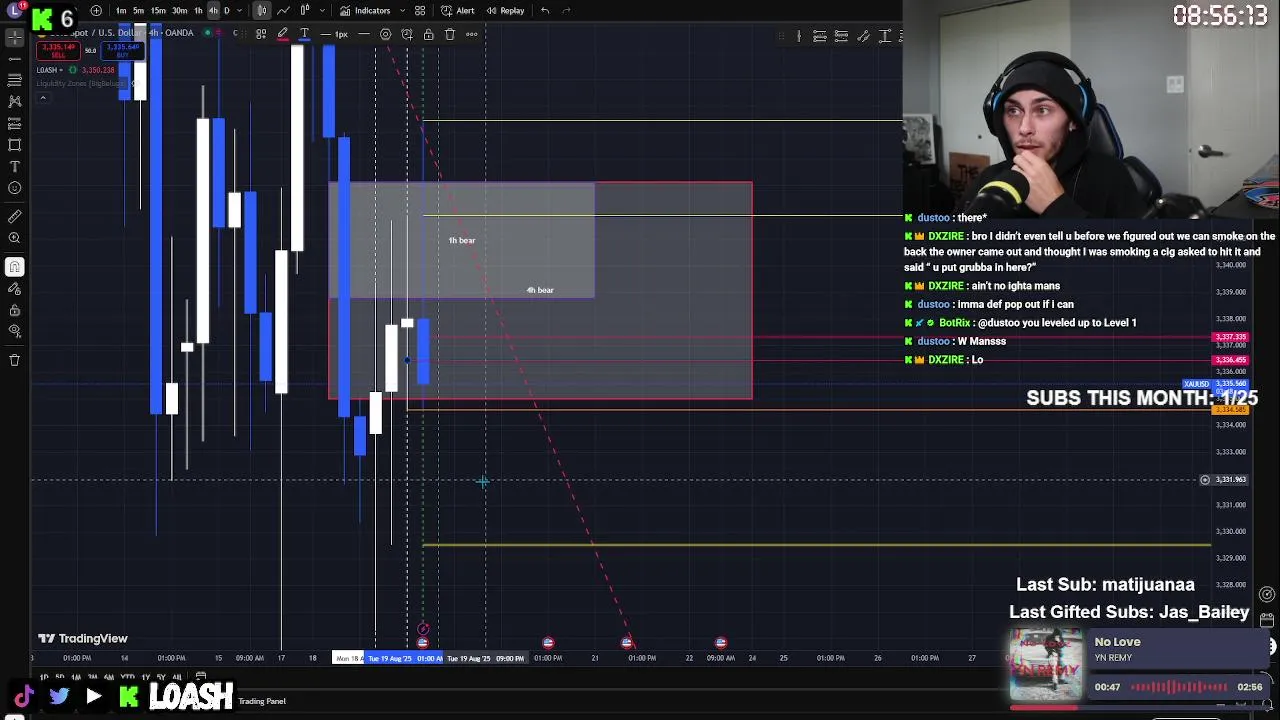Select the 5m timeframe
Viewport: 1280px width, 720px height.
[138, 10]
